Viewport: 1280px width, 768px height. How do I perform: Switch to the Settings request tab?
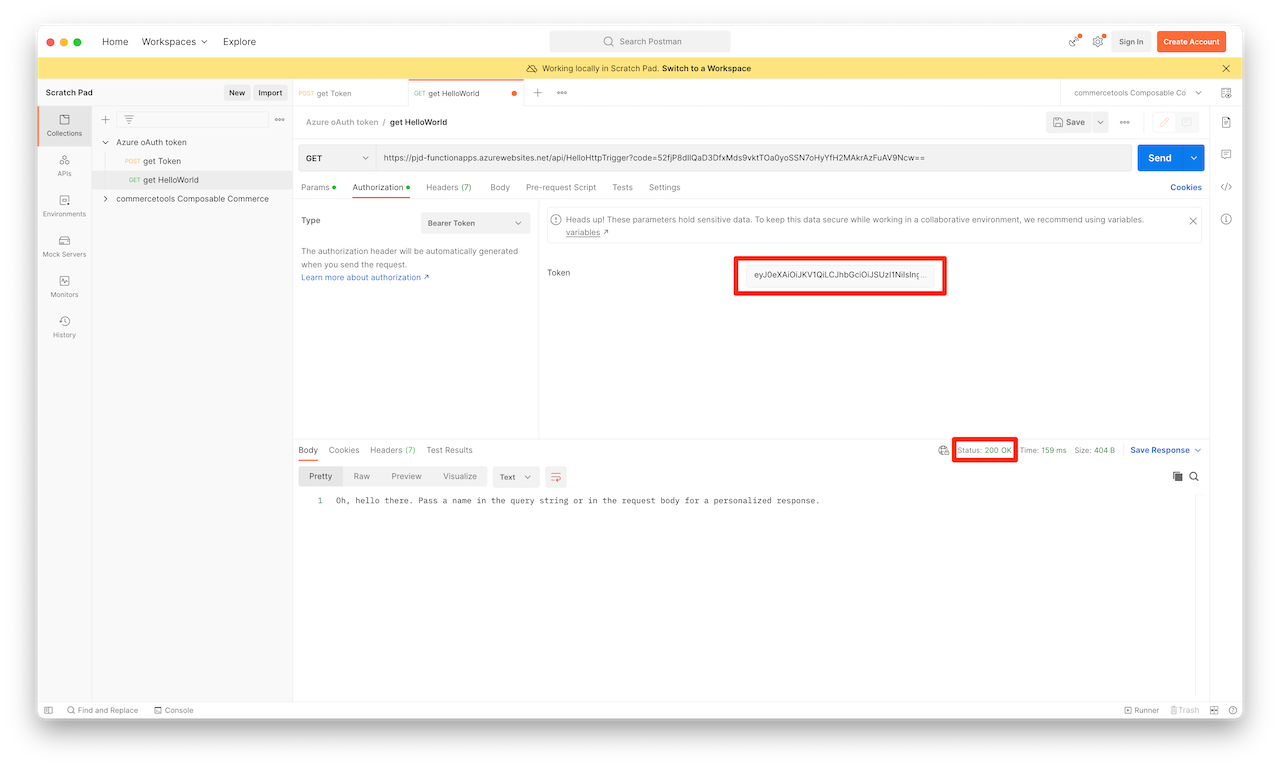664,187
